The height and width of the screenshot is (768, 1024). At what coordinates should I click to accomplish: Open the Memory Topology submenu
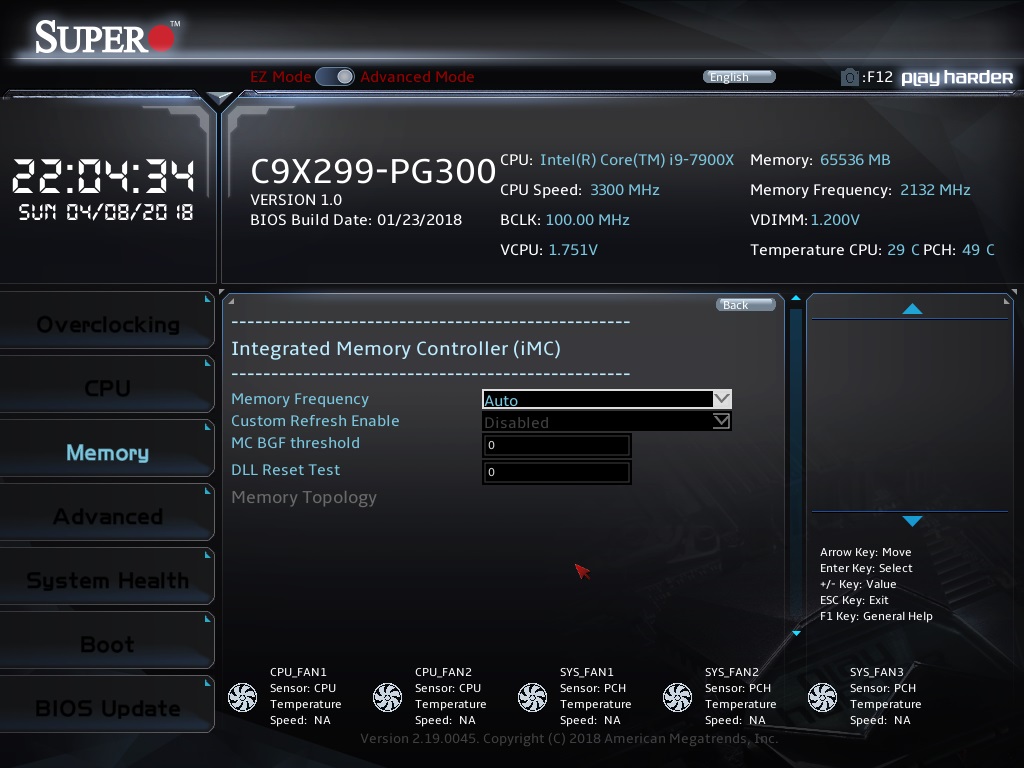click(x=304, y=497)
